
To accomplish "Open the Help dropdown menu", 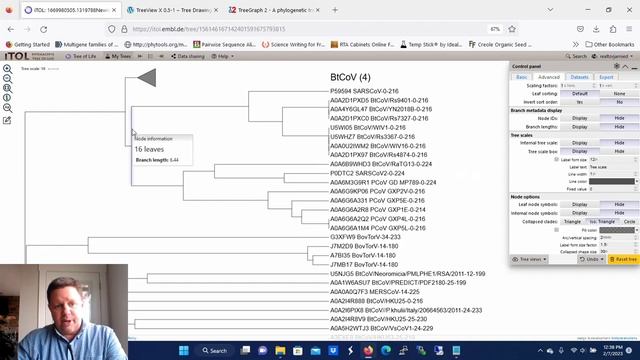I will [x=223, y=56].
